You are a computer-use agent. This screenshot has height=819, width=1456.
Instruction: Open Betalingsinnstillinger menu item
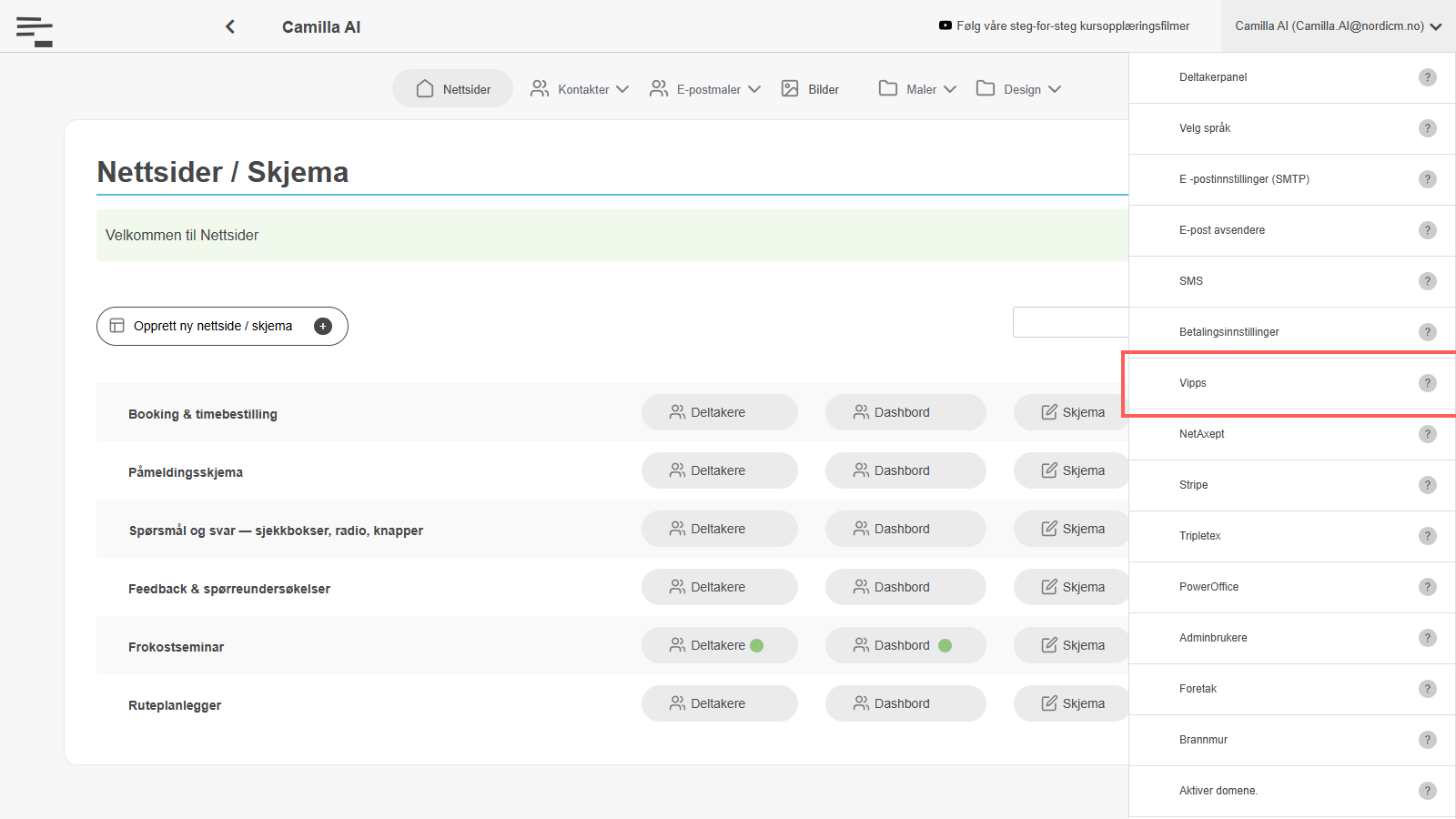(x=1292, y=332)
